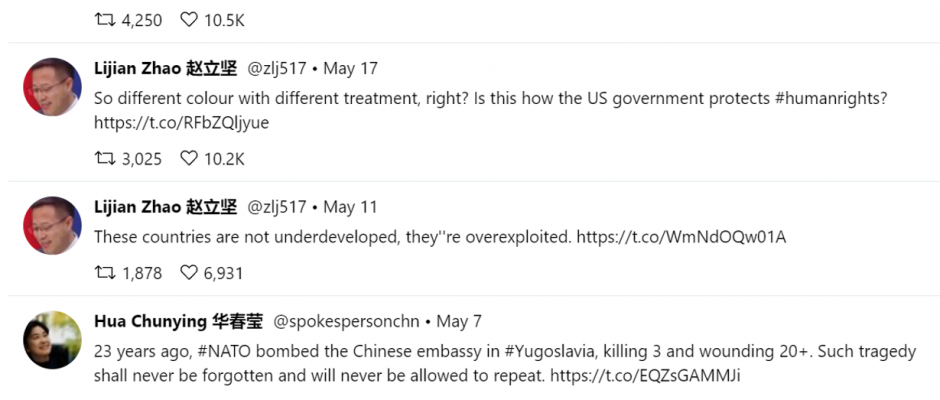Click the @spokespersonchn handle

point(347,322)
